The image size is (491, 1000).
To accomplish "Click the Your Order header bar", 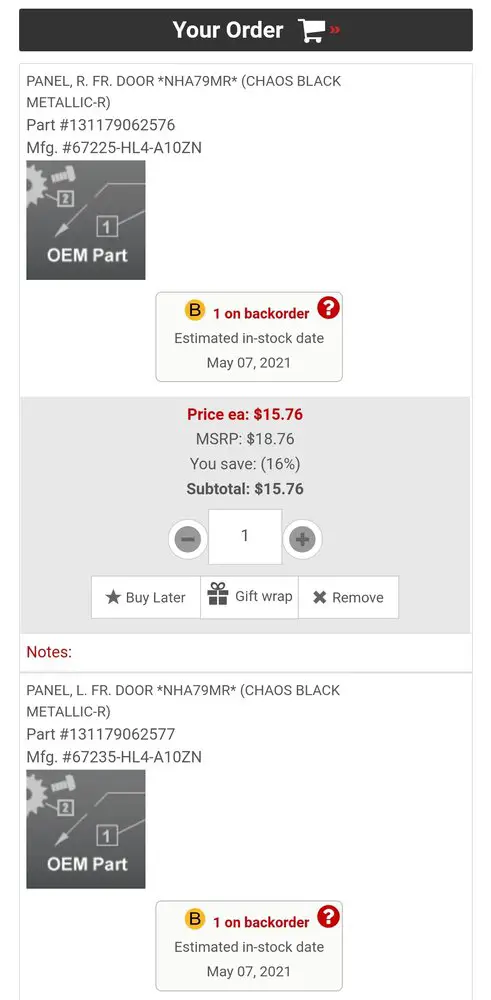I will pos(246,30).
